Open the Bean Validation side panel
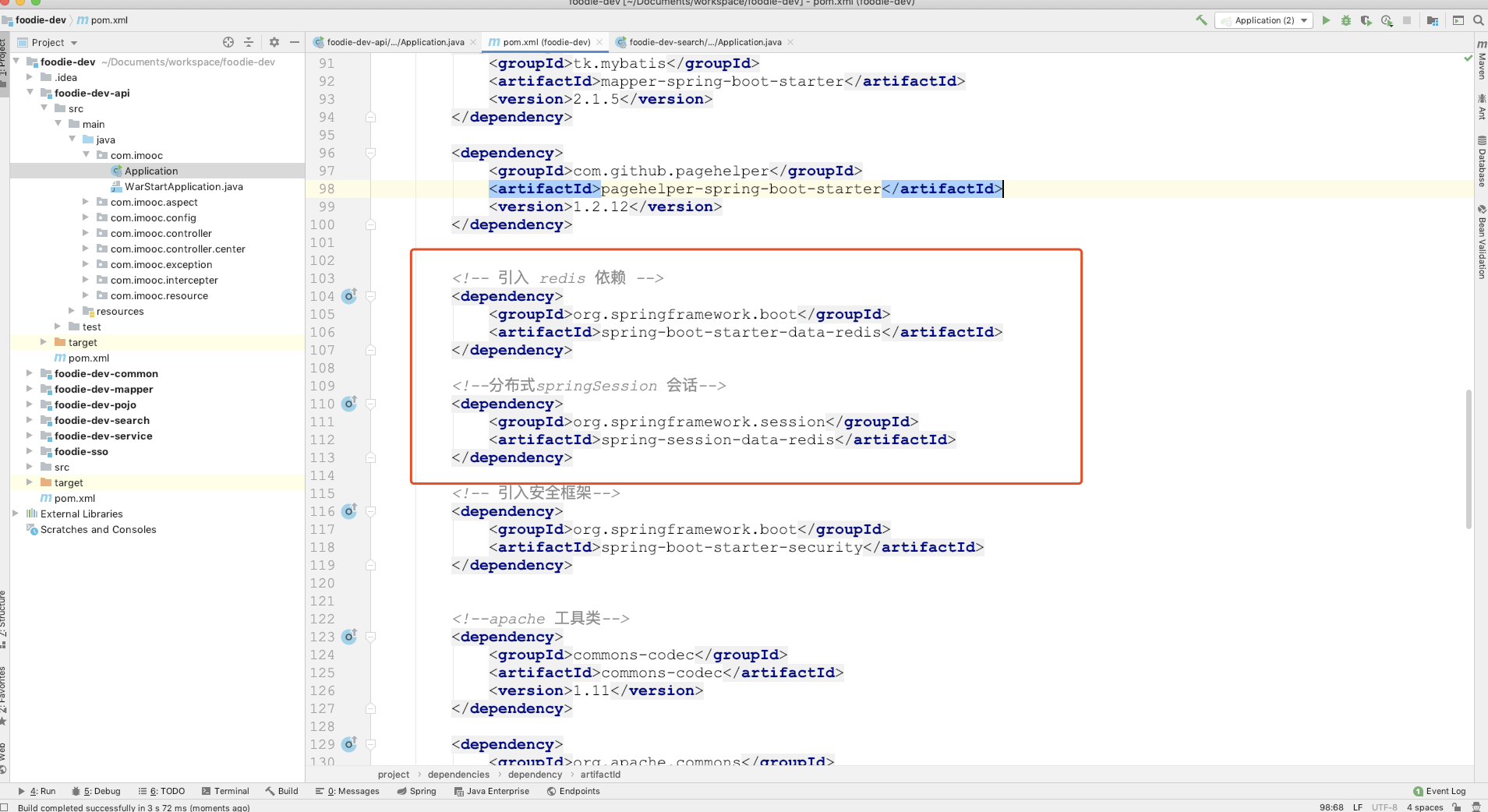1488x812 pixels. tap(1481, 242)
